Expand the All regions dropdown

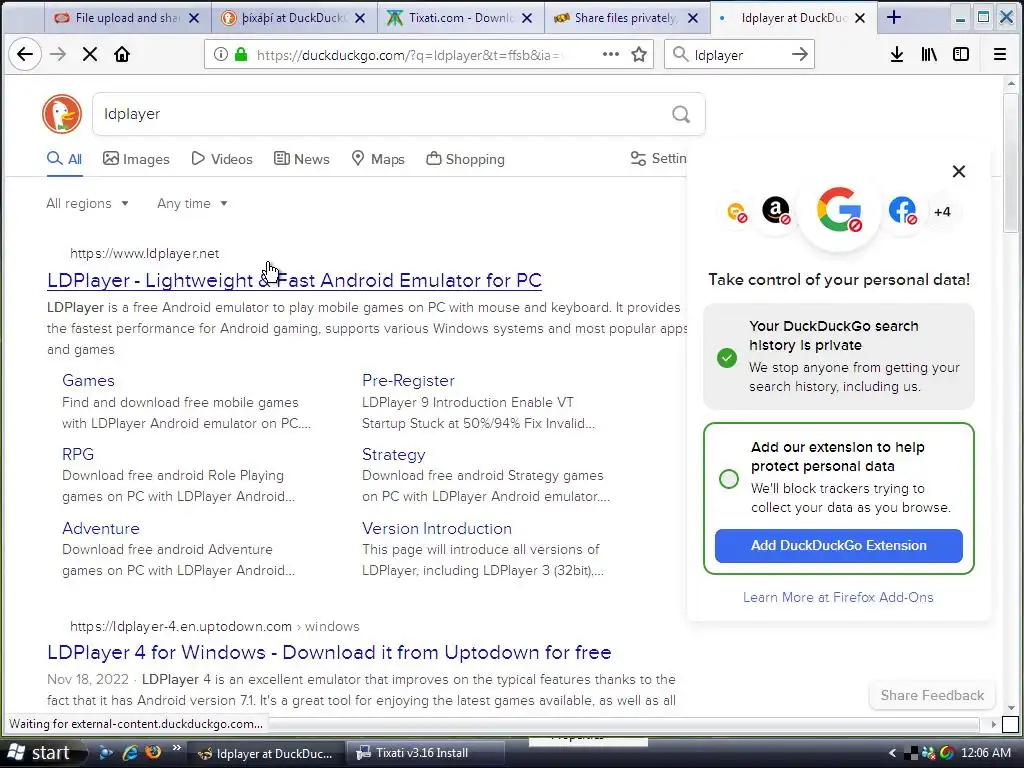pyautogui.click(x=88, y=204)
